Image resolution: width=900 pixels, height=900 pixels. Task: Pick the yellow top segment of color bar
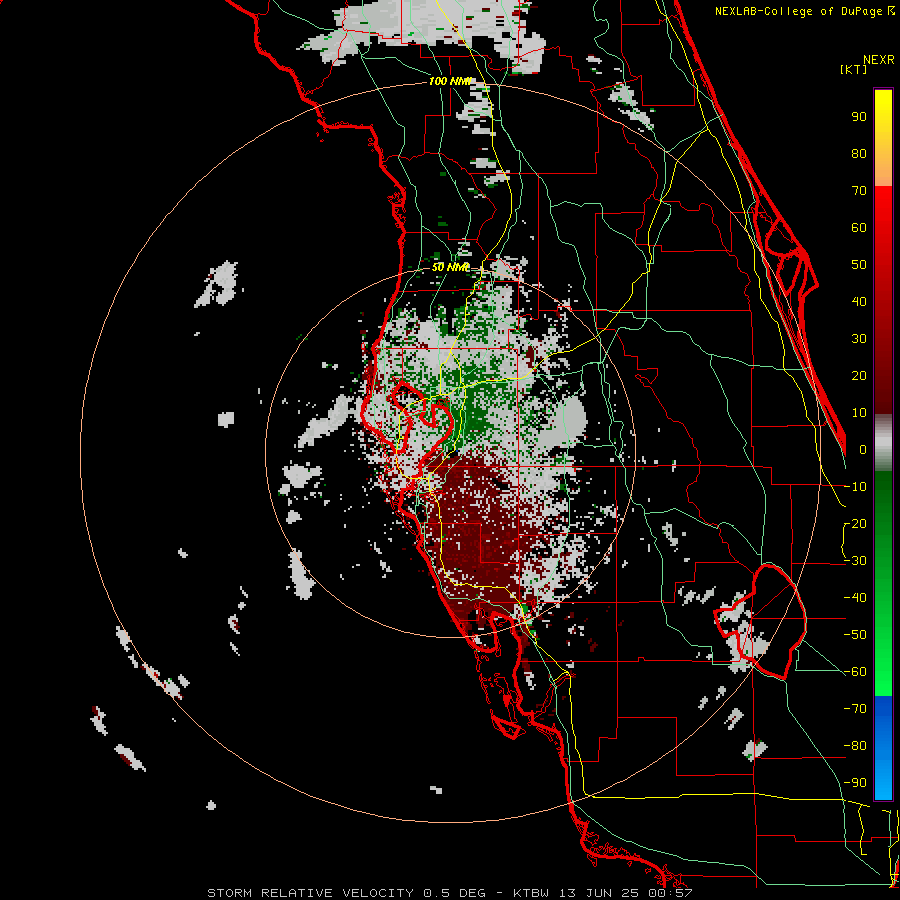(x=883, y=138)
